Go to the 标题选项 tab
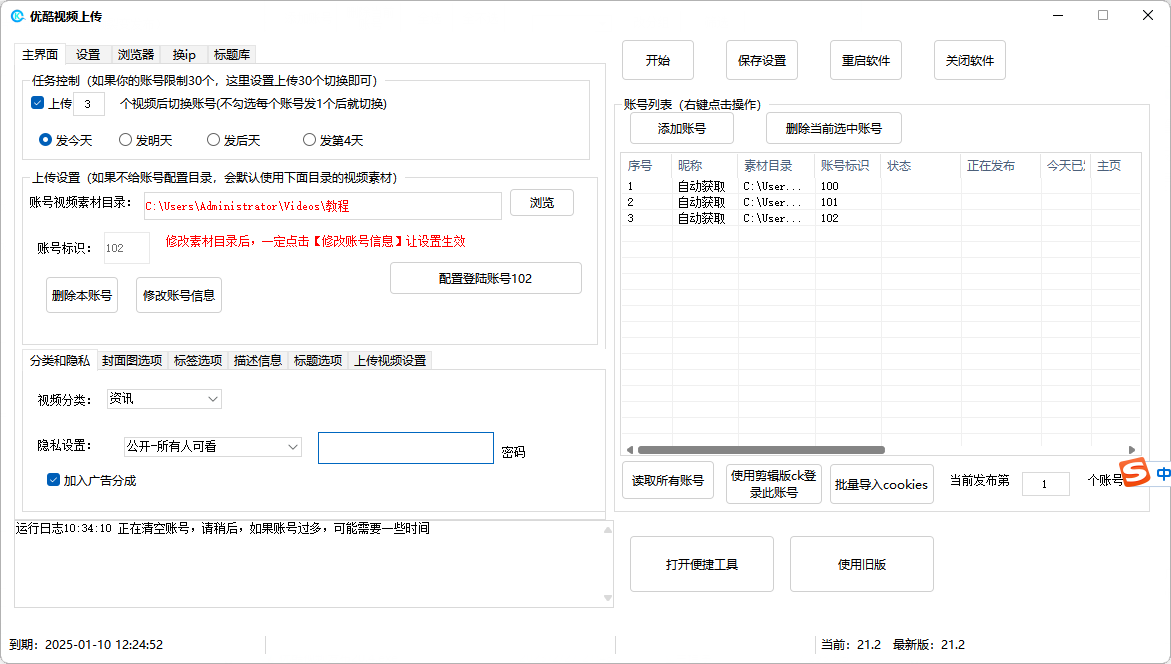Viewport: 1171px width, 664px height. (317, 361)
